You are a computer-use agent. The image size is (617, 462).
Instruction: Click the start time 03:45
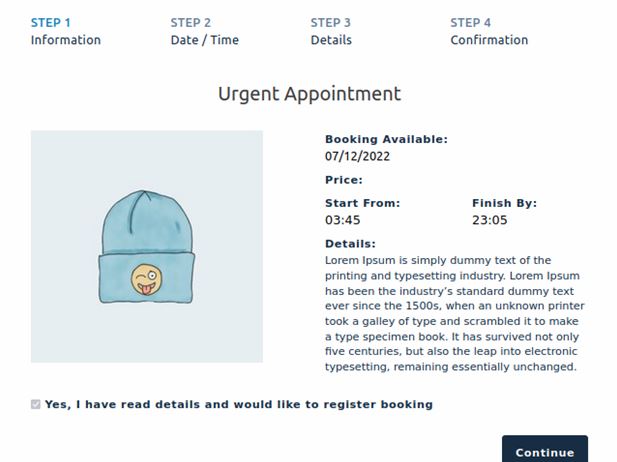click(342, 220)
